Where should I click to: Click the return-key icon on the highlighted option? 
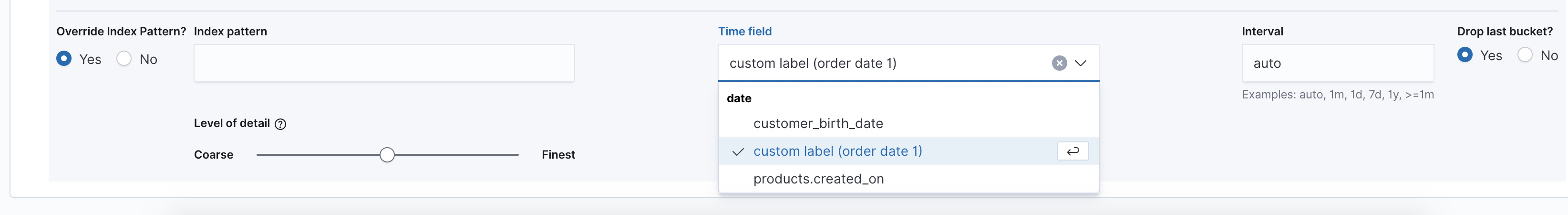[x=1073, y=151]
